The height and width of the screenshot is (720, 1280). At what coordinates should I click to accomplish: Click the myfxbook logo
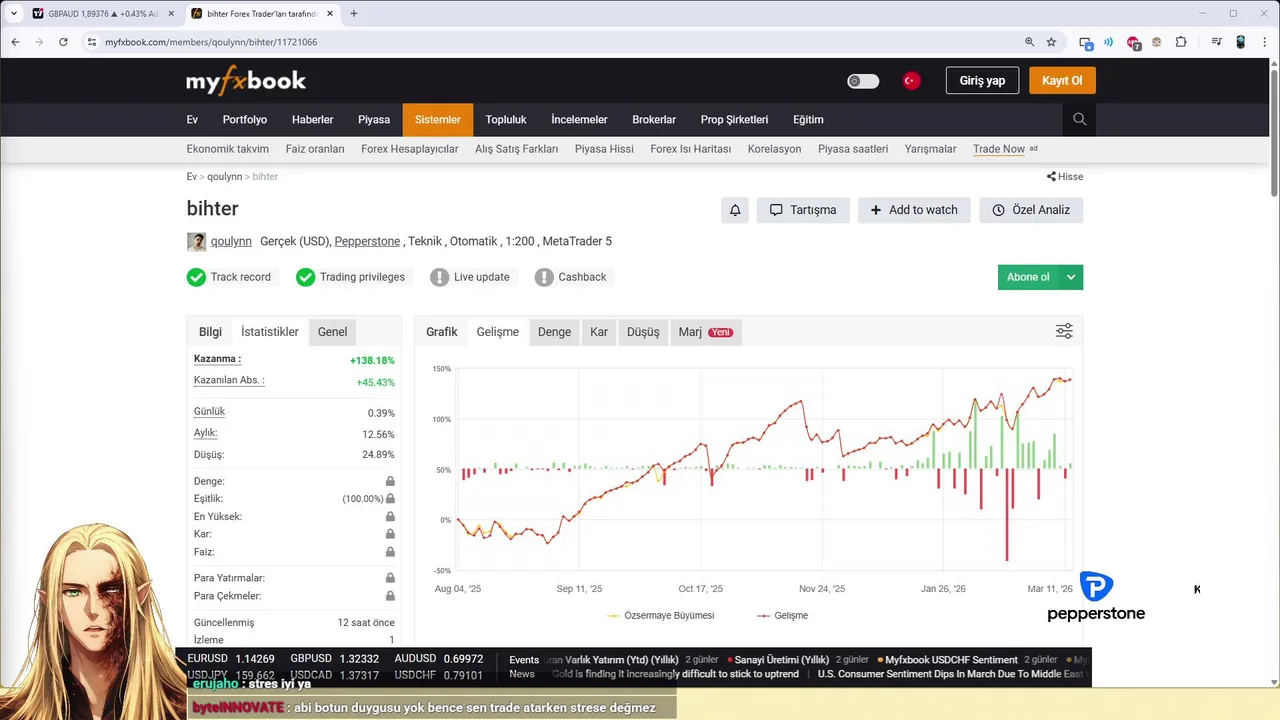tap(246, 81)
